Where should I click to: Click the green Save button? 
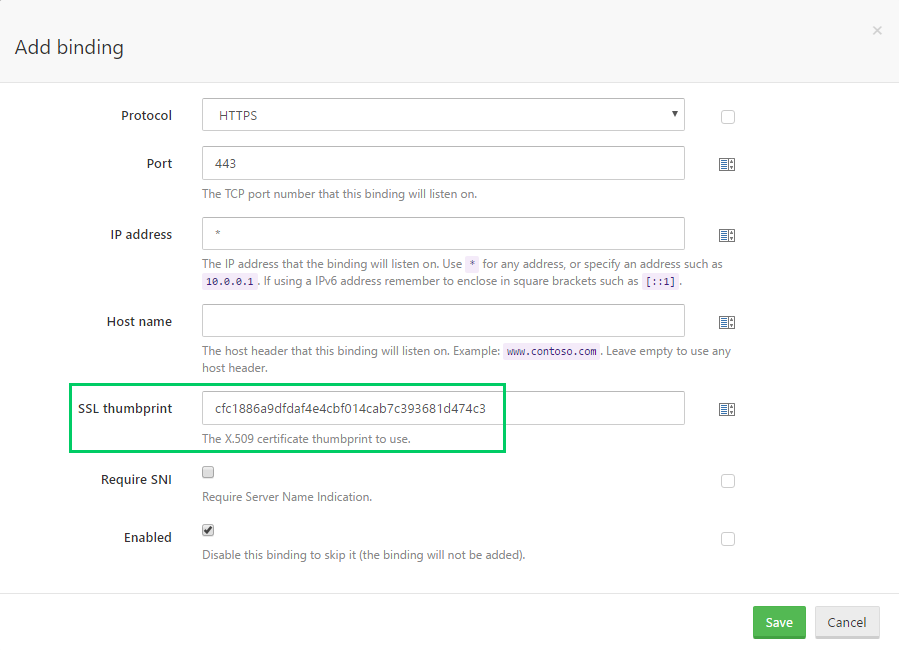779,622
